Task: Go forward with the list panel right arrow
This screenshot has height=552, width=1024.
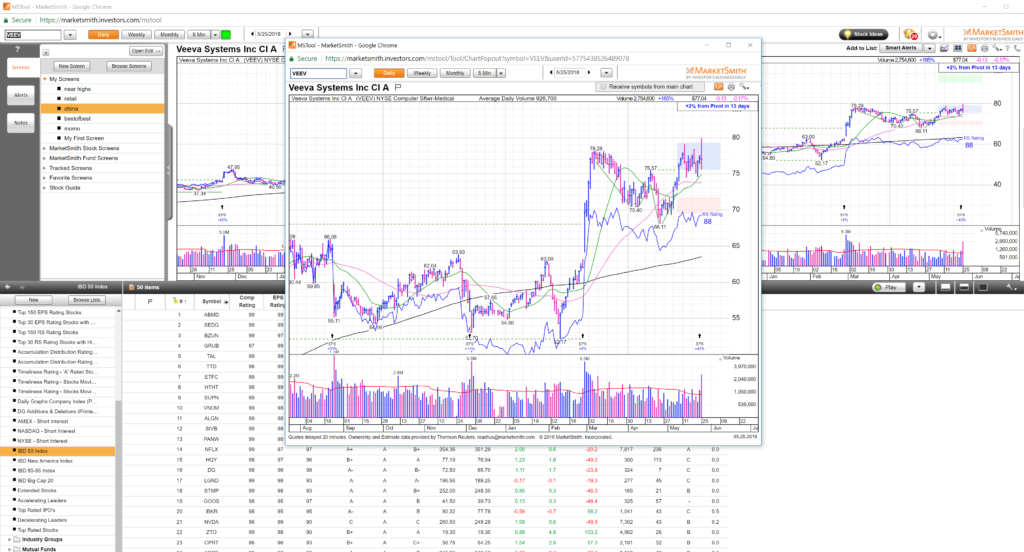Action: (x=22, y=287)
